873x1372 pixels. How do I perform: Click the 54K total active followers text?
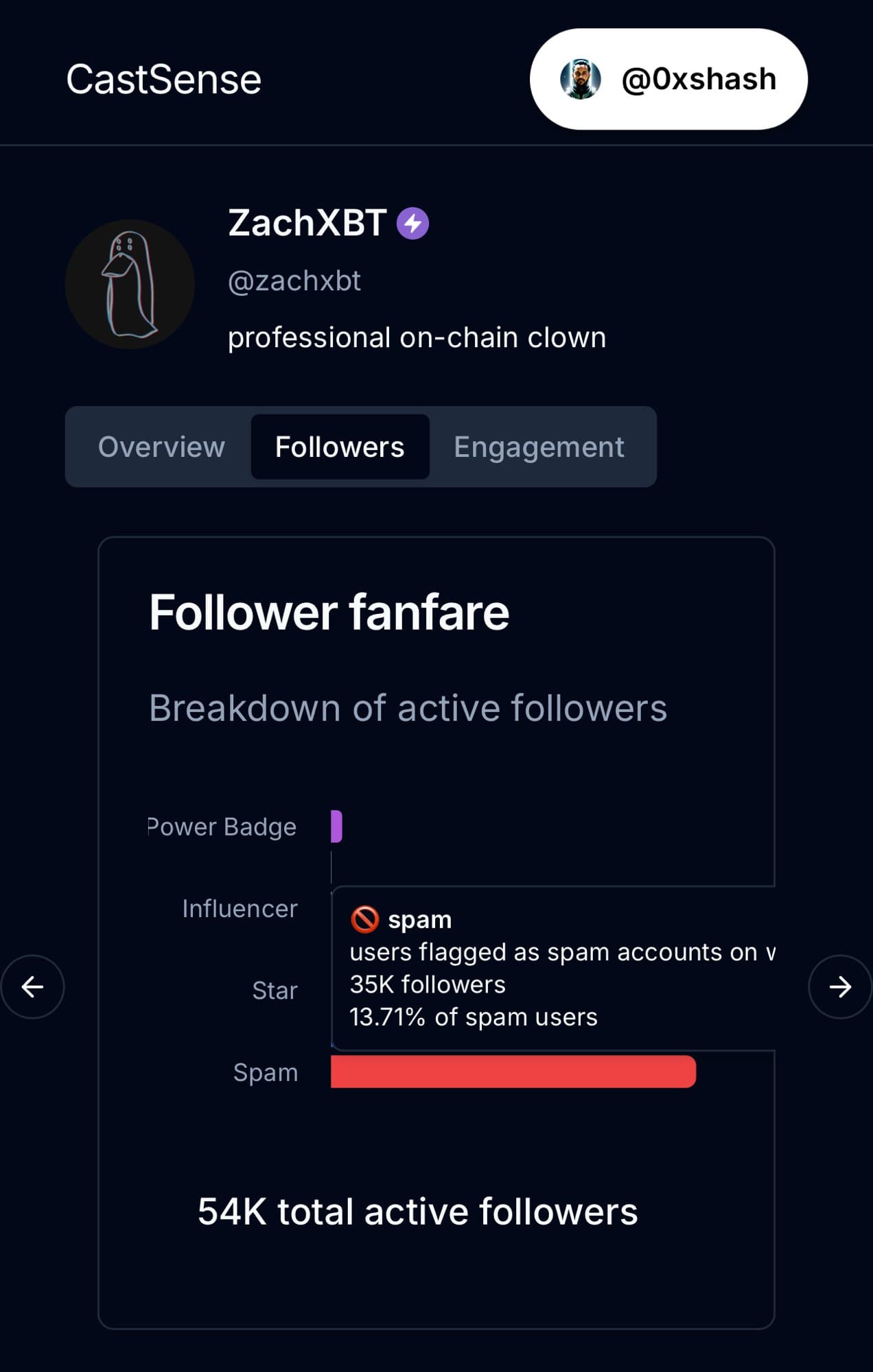417,1211
